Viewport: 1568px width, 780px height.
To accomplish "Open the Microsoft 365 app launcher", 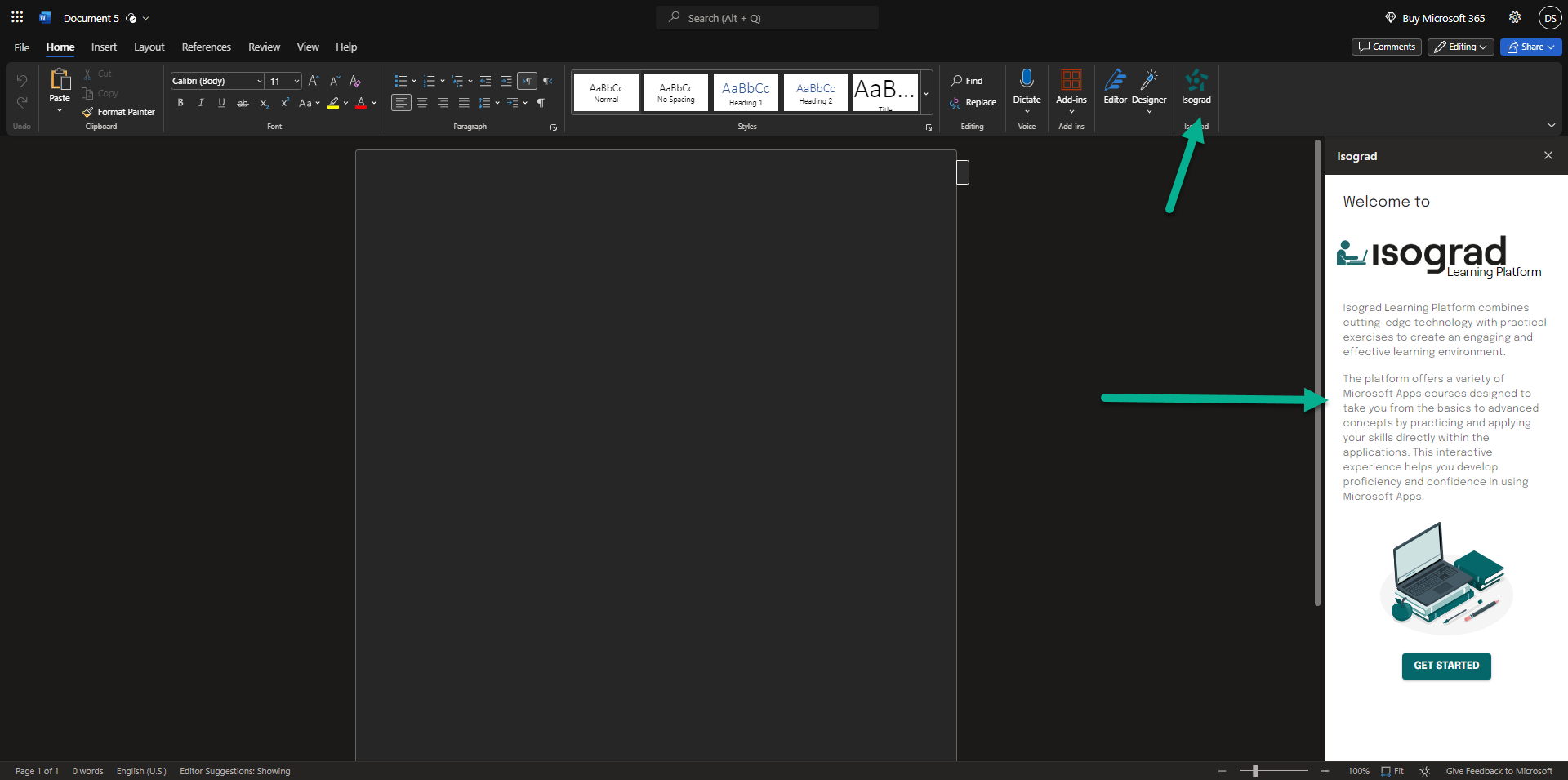I will [x=17, y=17].
